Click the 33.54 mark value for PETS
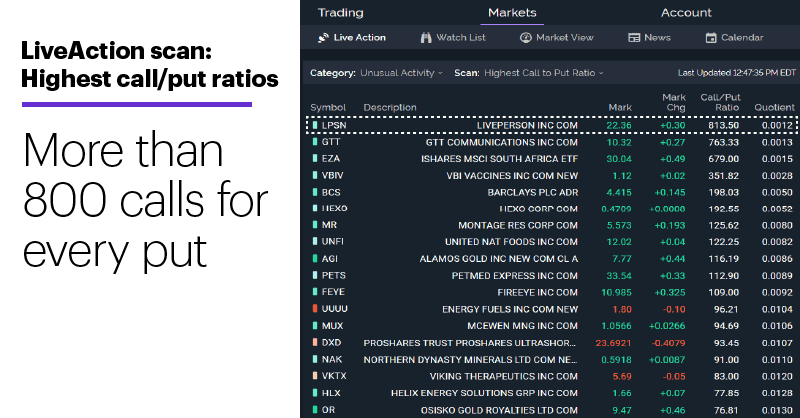This screenshot has width=800, height=418. click(x=619, y=276)
